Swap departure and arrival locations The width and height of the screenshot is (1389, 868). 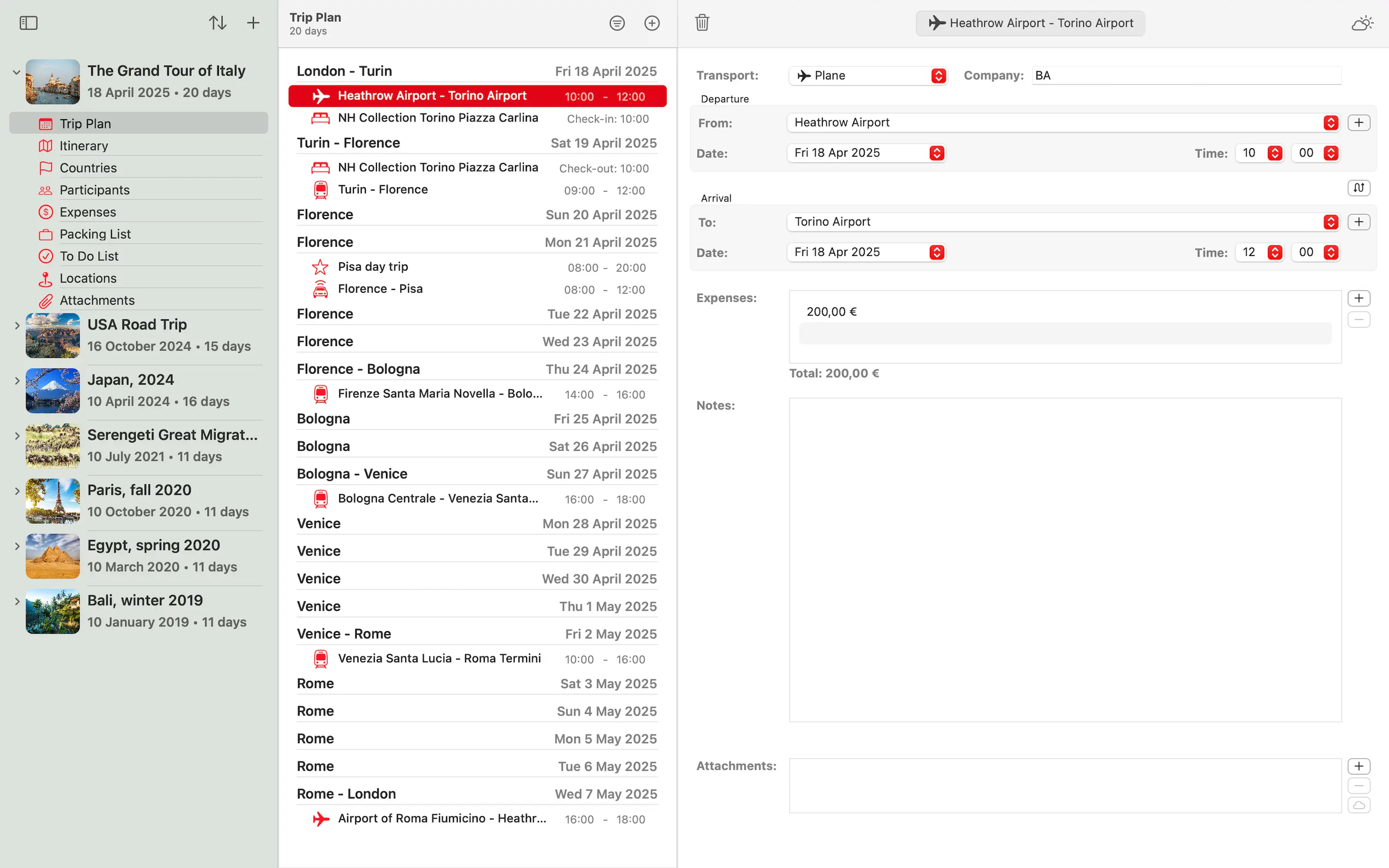tap(1359, 188)
